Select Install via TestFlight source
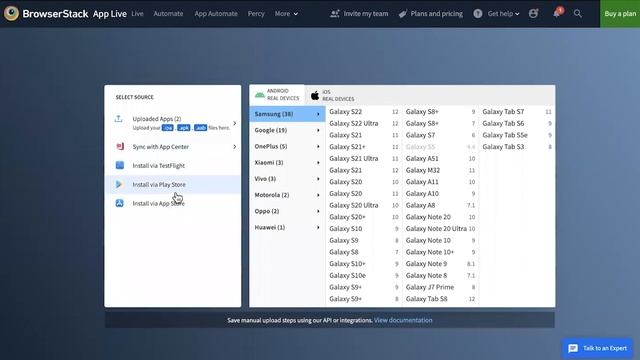 coord(173,165)
